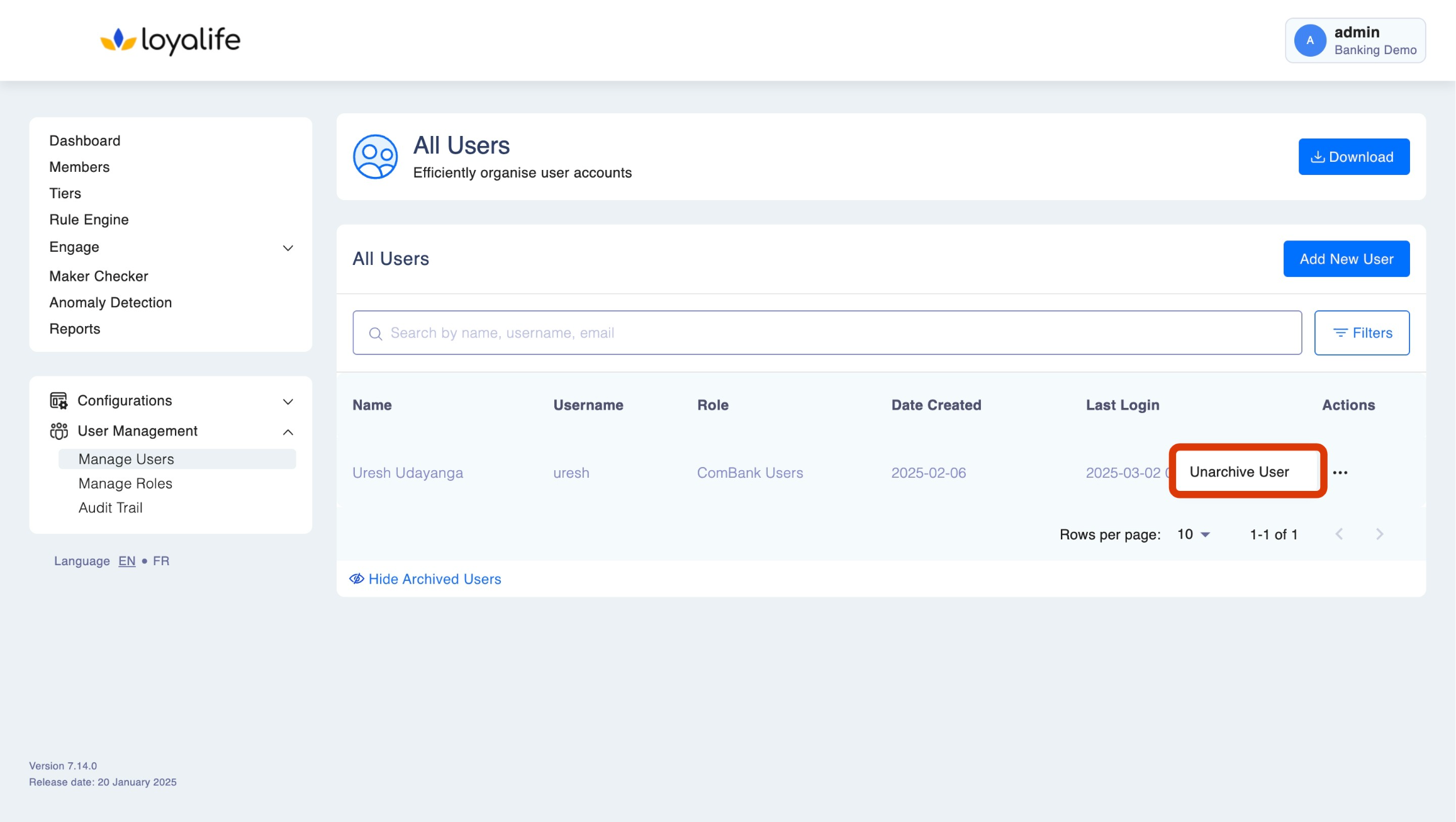Click the Add New User button
Screen dimensions: 1456x822
click(x=1346, y=259)
